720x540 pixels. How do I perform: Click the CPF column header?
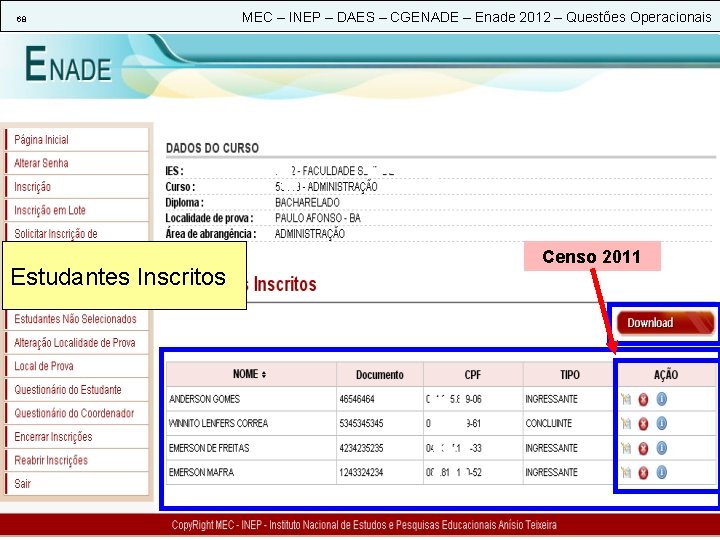472,375
